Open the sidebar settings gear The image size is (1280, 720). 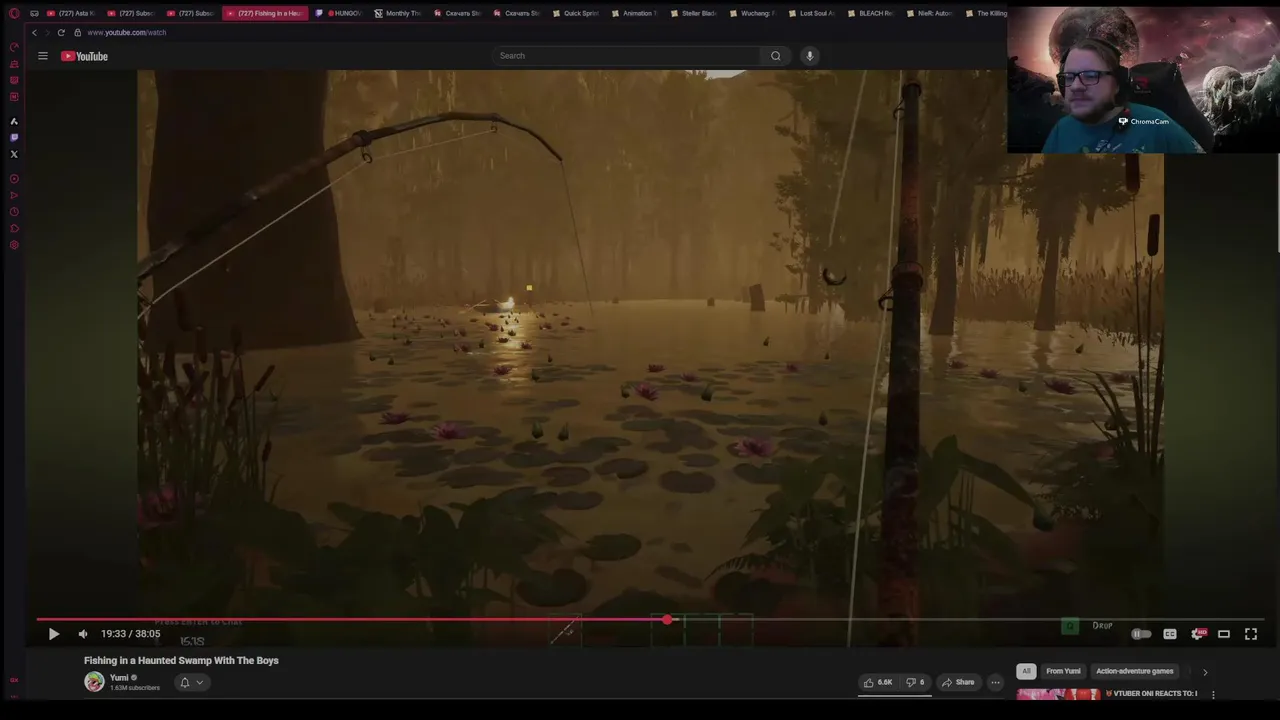(14, 245)
